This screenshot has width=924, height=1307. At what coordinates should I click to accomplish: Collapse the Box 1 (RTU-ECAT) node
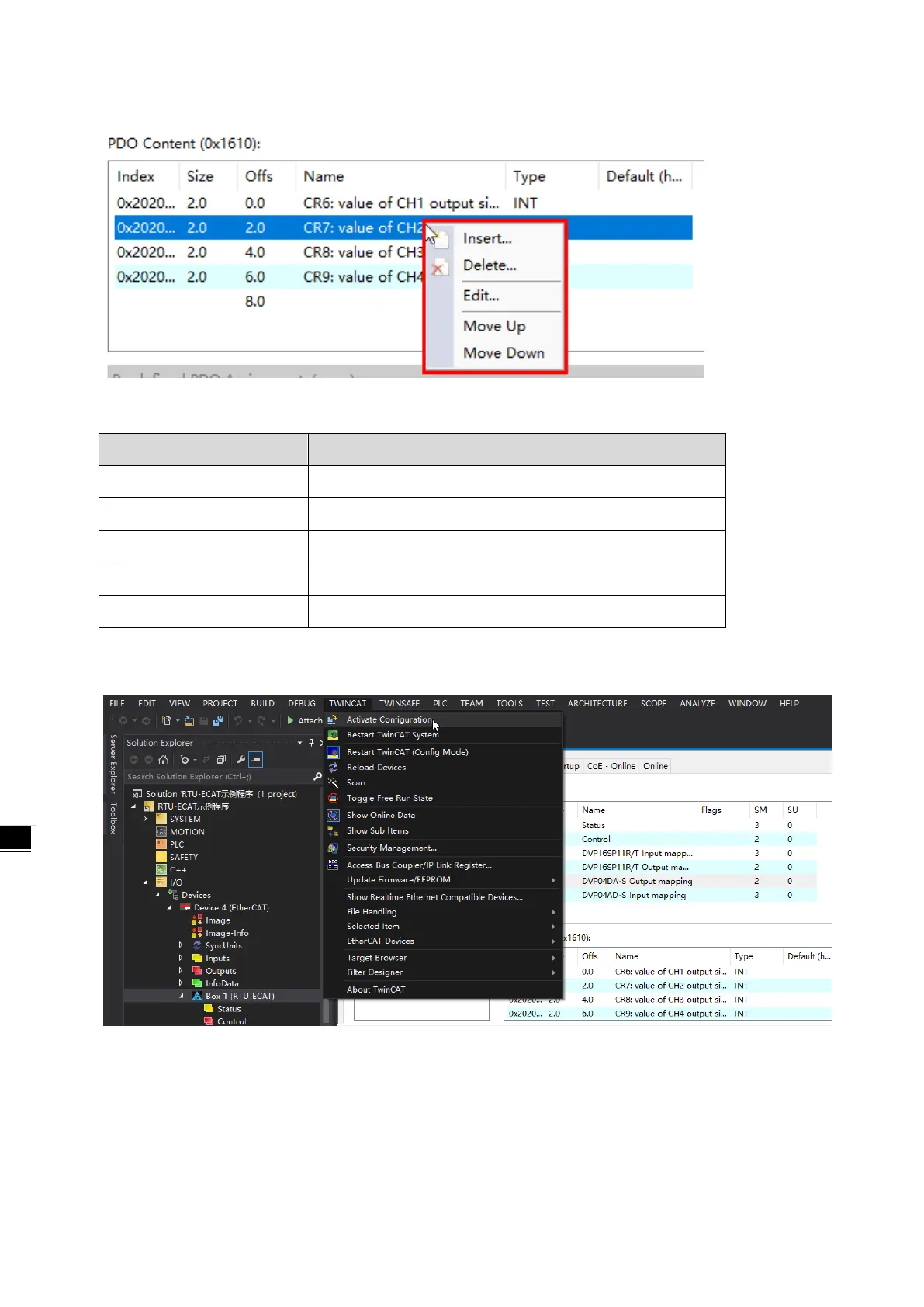point(182,996)
